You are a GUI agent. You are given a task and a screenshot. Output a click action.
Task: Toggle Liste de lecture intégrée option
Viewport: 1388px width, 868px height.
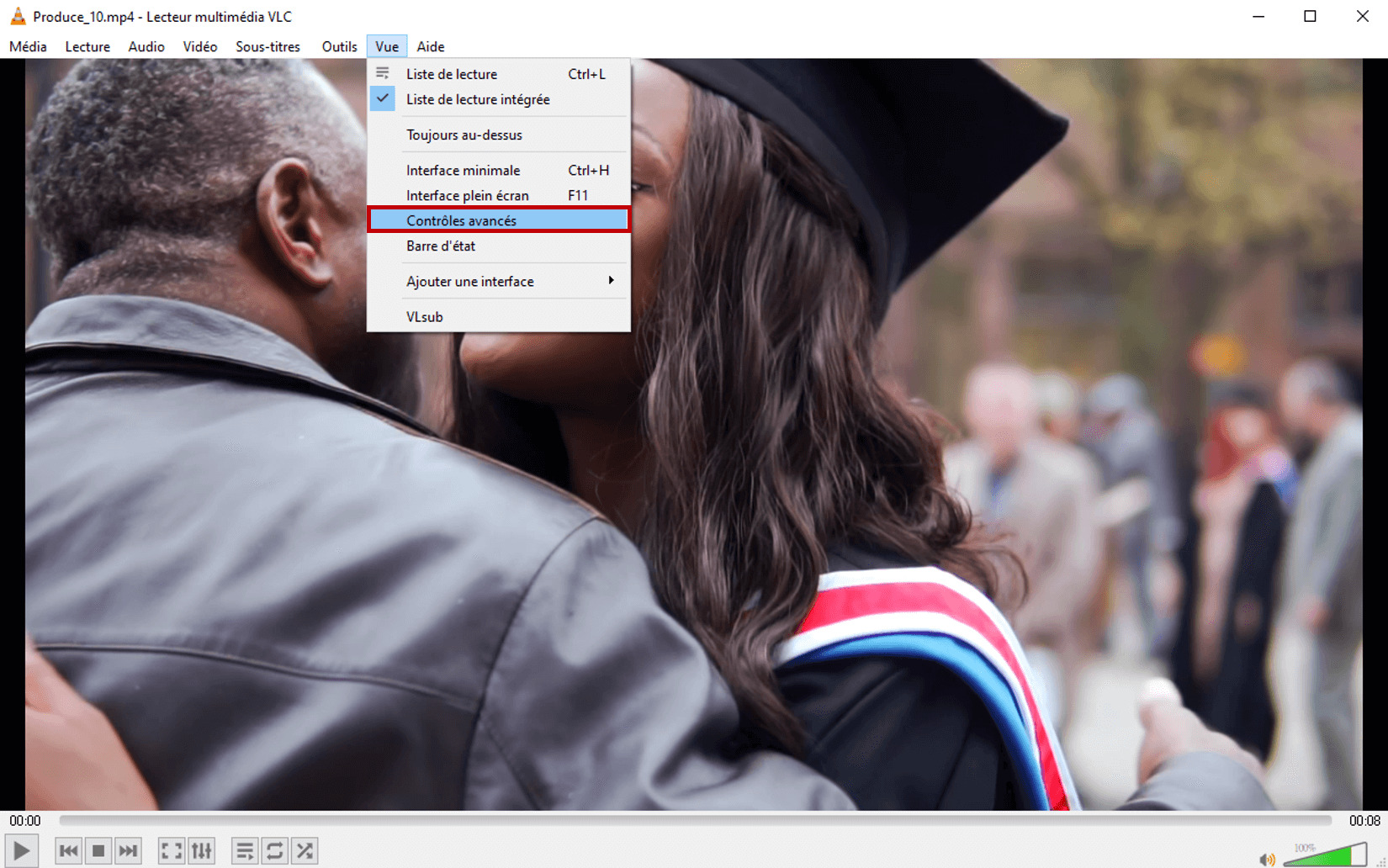point(477,99)
